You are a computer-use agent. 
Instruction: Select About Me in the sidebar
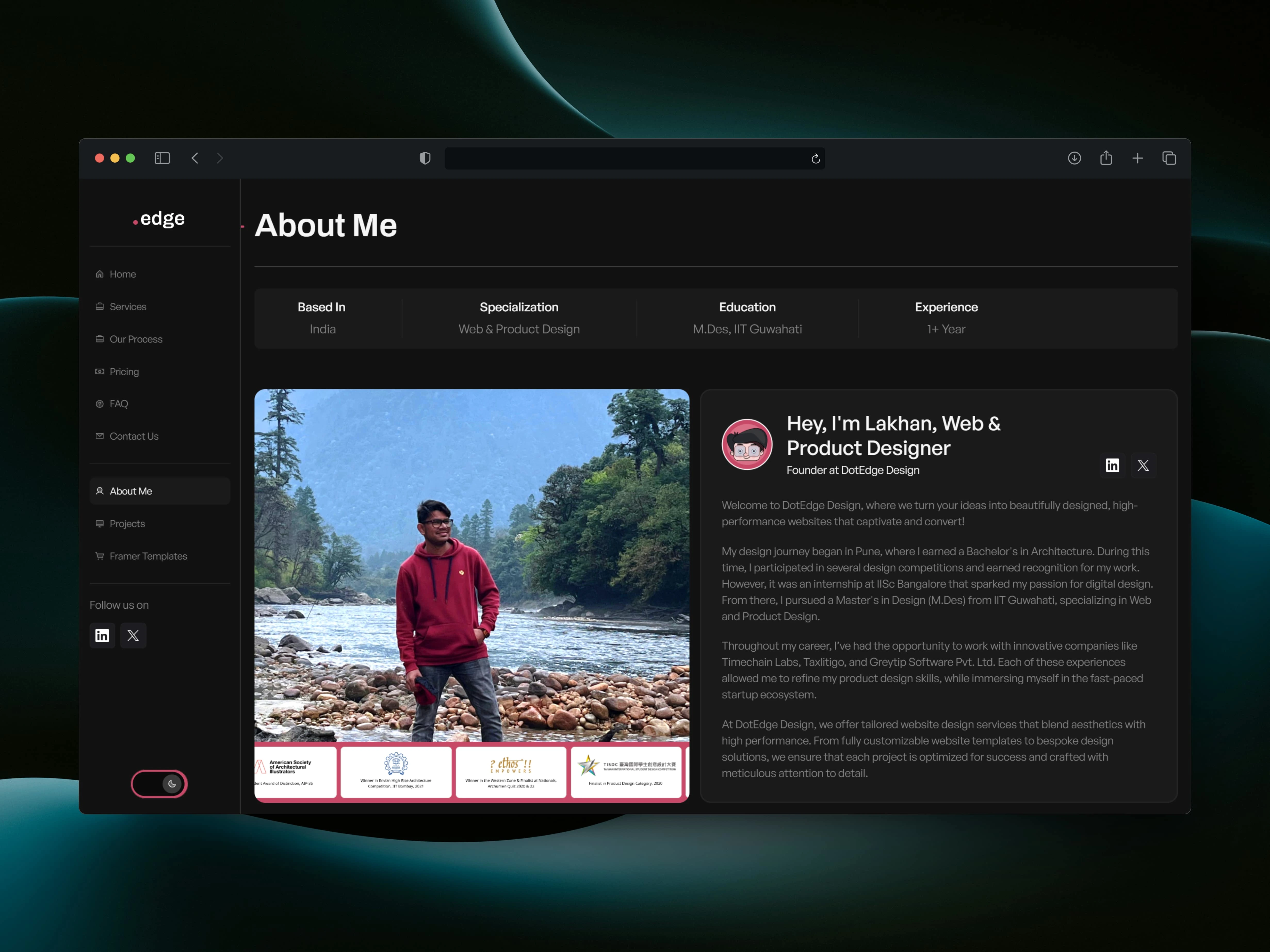click(160, 491)
